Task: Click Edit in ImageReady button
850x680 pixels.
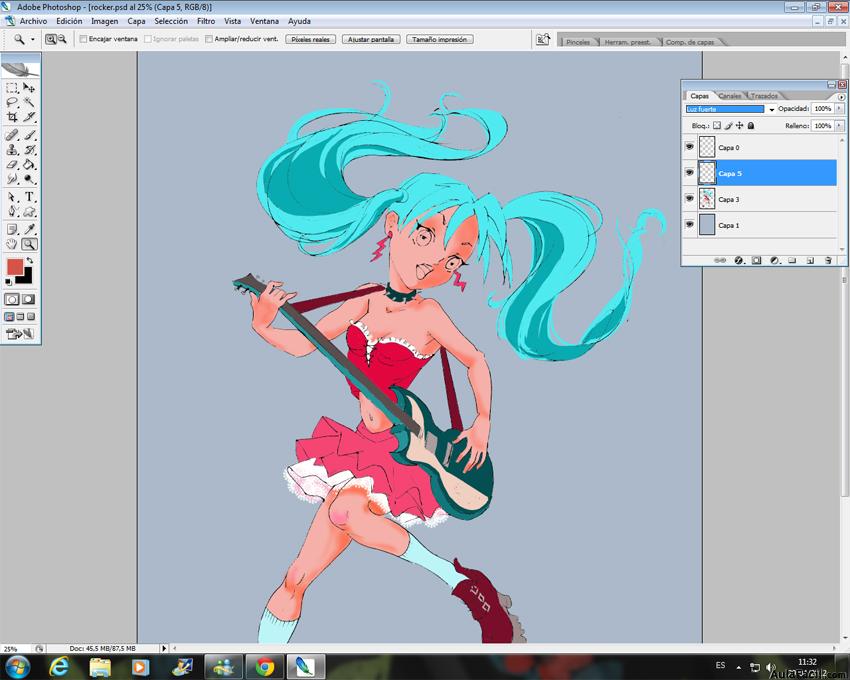Action: [x=20, y=334]
